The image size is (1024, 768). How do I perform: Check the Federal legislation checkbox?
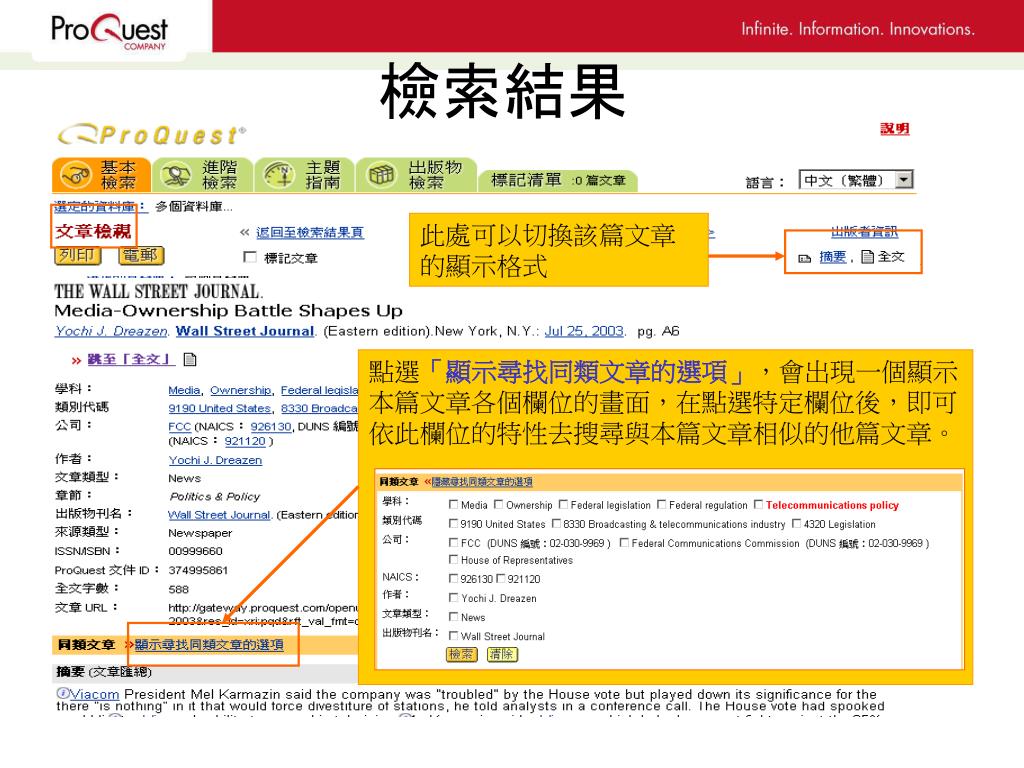[x=563, y=504]
